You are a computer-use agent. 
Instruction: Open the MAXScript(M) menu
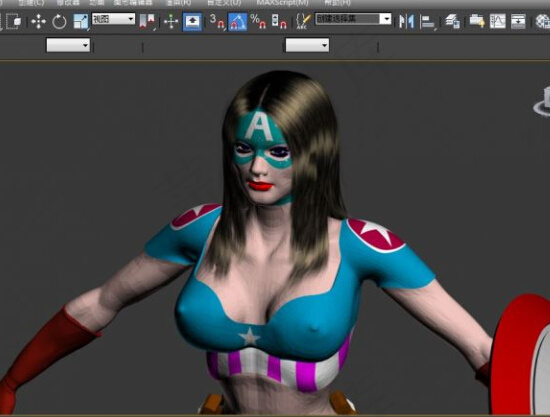pos(283,3)
